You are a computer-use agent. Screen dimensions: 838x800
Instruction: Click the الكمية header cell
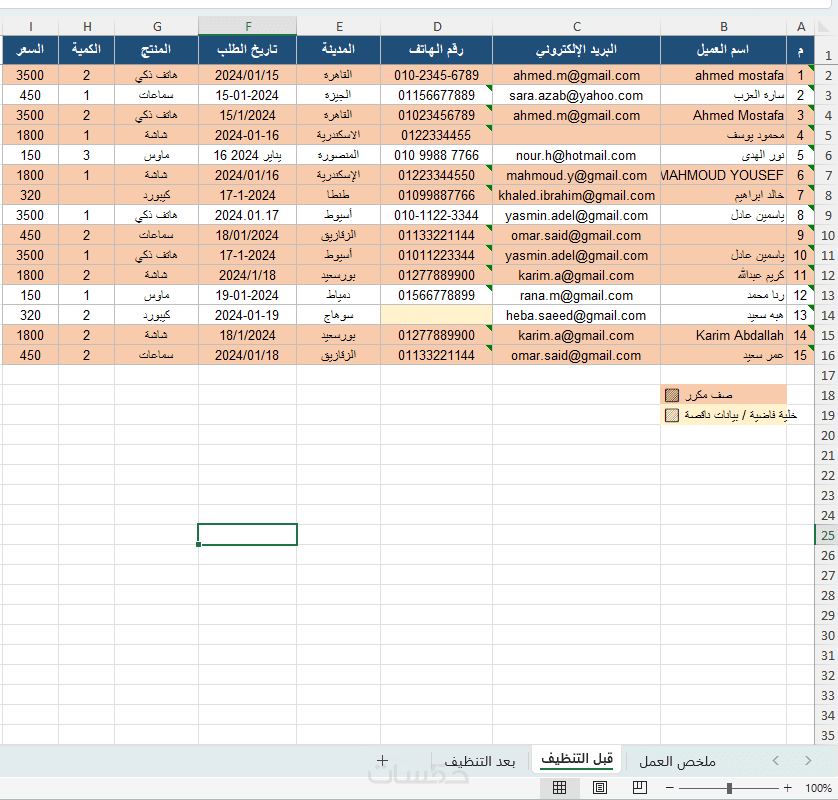click(x=87, y=50)
